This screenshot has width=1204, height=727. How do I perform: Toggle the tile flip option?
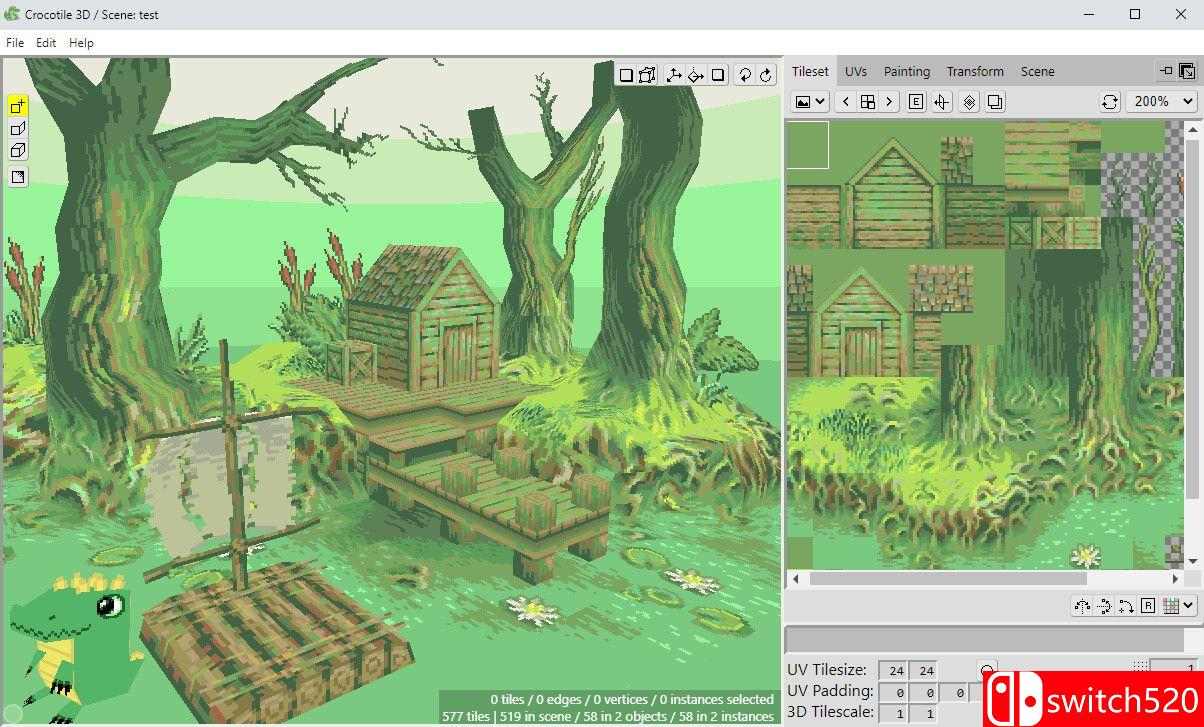(x=941, y=101)
